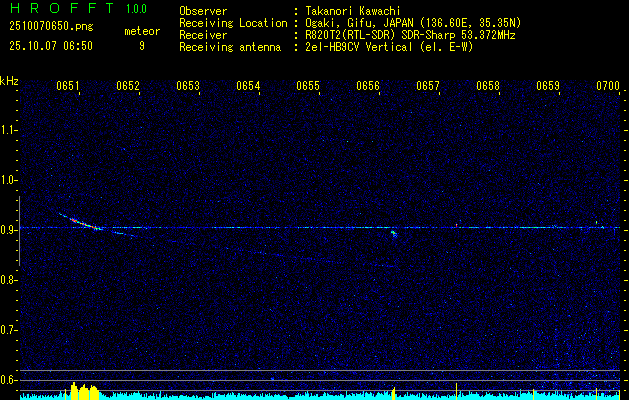Click the HROFFT title text
This screenshot has height=400, width=629.
click(x=62, y=8)
